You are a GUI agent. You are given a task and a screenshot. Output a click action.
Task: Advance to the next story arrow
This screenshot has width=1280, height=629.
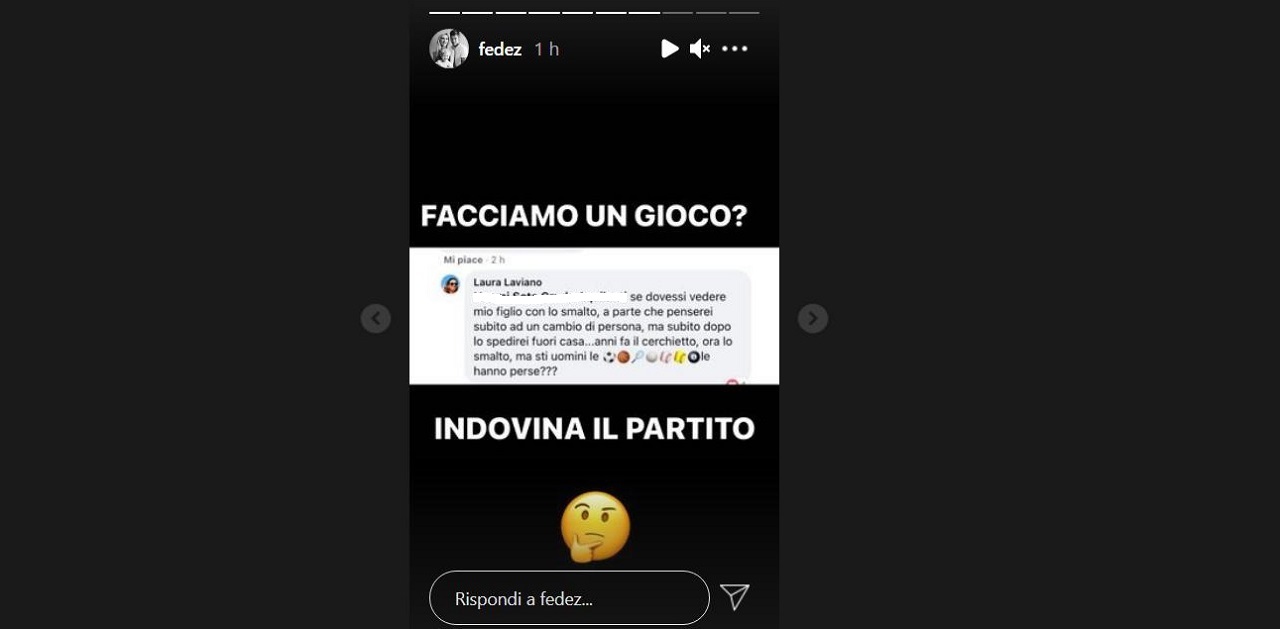pos(812,318)
